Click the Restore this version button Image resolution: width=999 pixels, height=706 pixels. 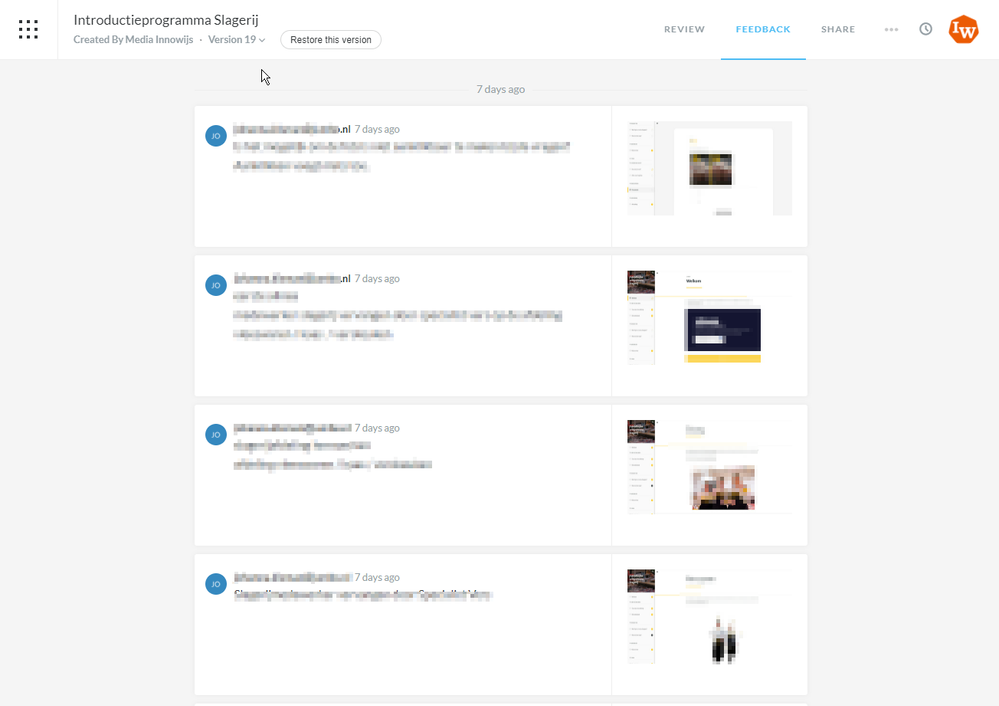(331, 40)
